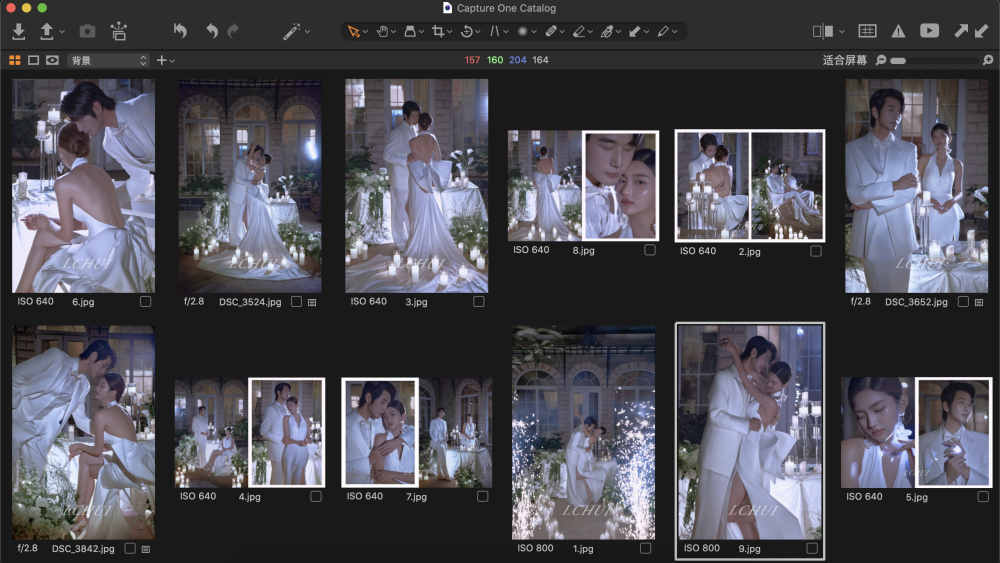Open the 背景 layer dropdown

[108, 61]
